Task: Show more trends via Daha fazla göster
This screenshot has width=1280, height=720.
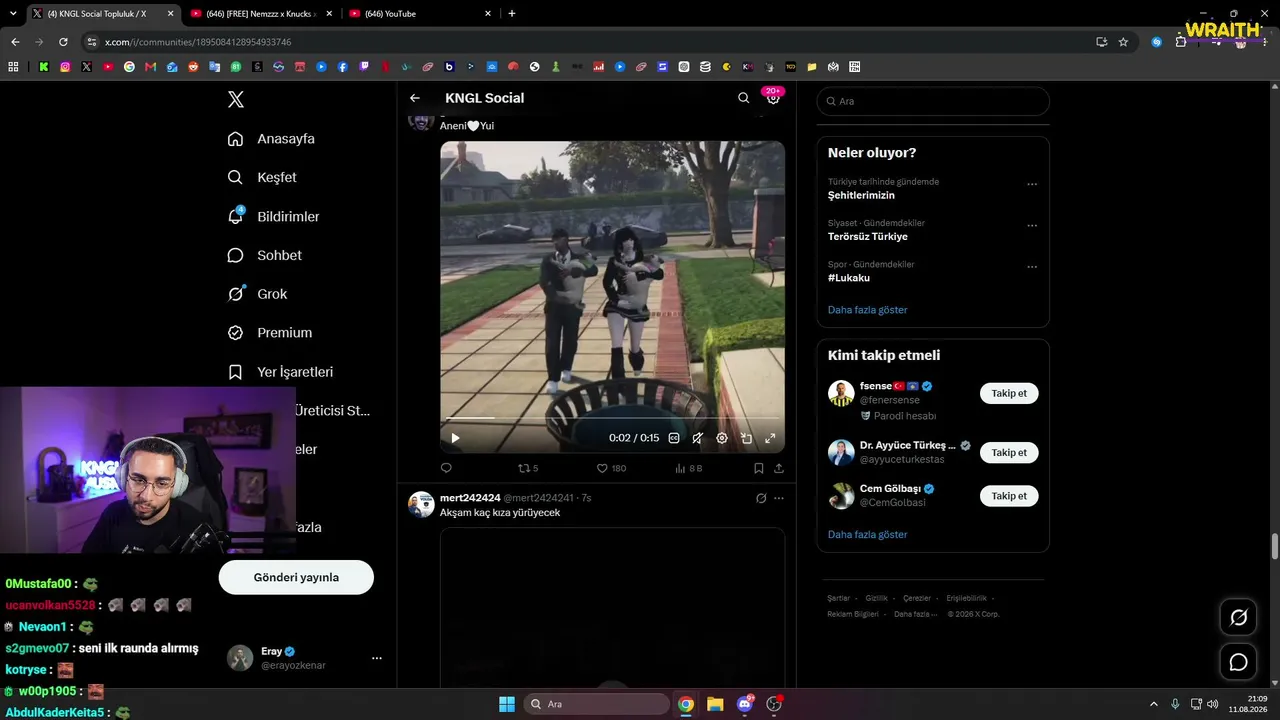Action: click(868, 310)
